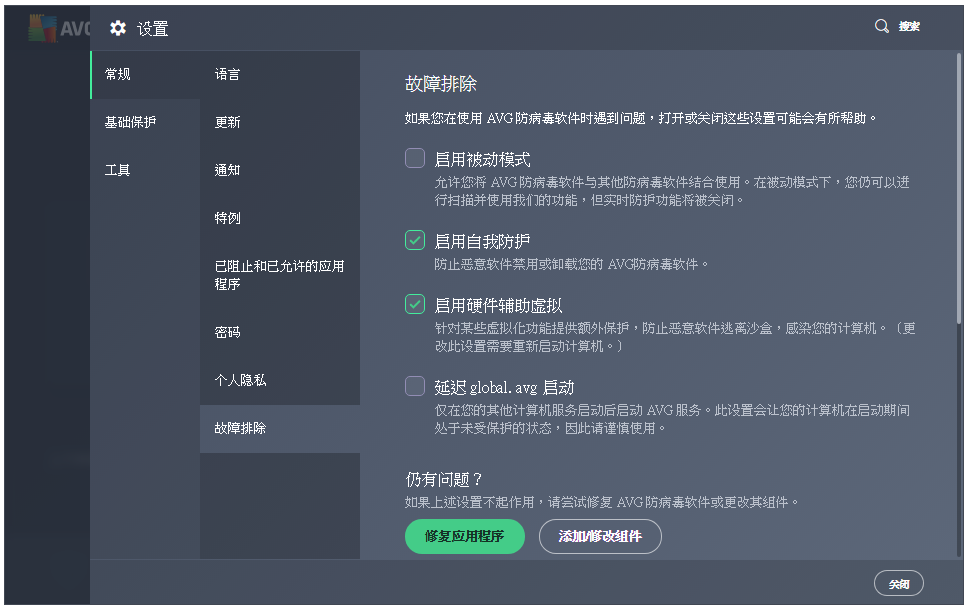Screen dimensions: 968x610
Task: Select the 常规 category tab
Action: (x=118, y=74)
